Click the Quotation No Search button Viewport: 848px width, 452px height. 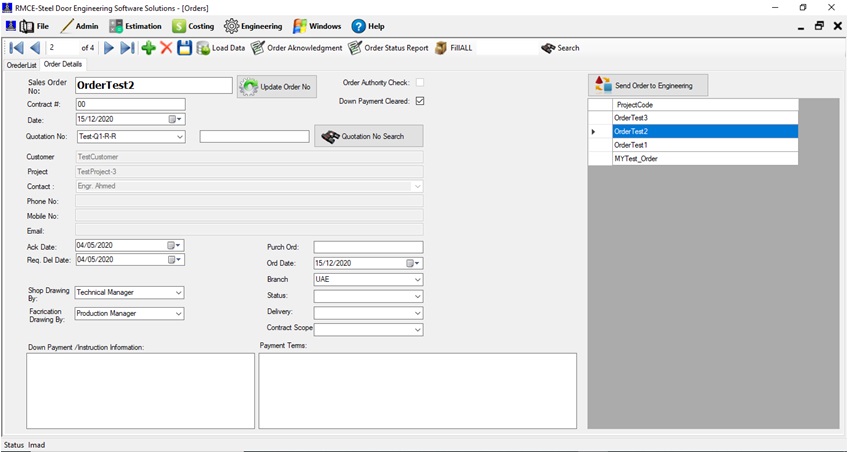coord(369,136)
